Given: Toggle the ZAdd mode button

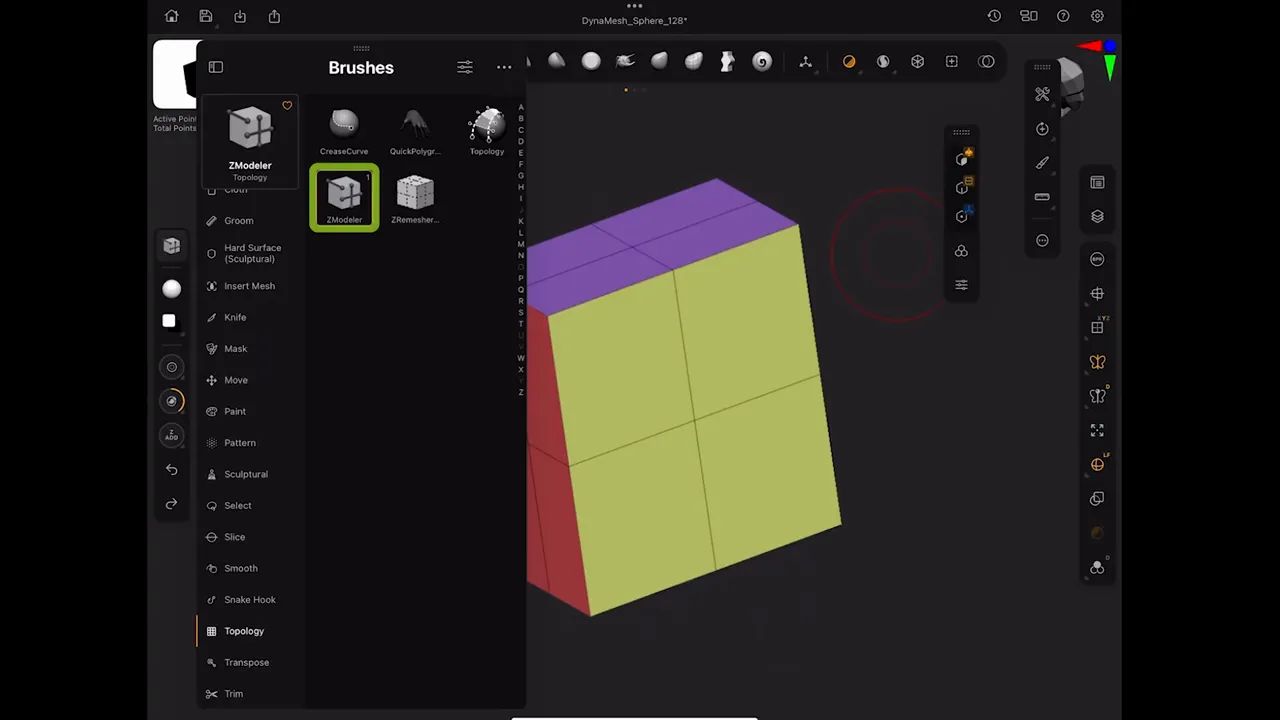Looking at the screenshot, I should (172, 436).
